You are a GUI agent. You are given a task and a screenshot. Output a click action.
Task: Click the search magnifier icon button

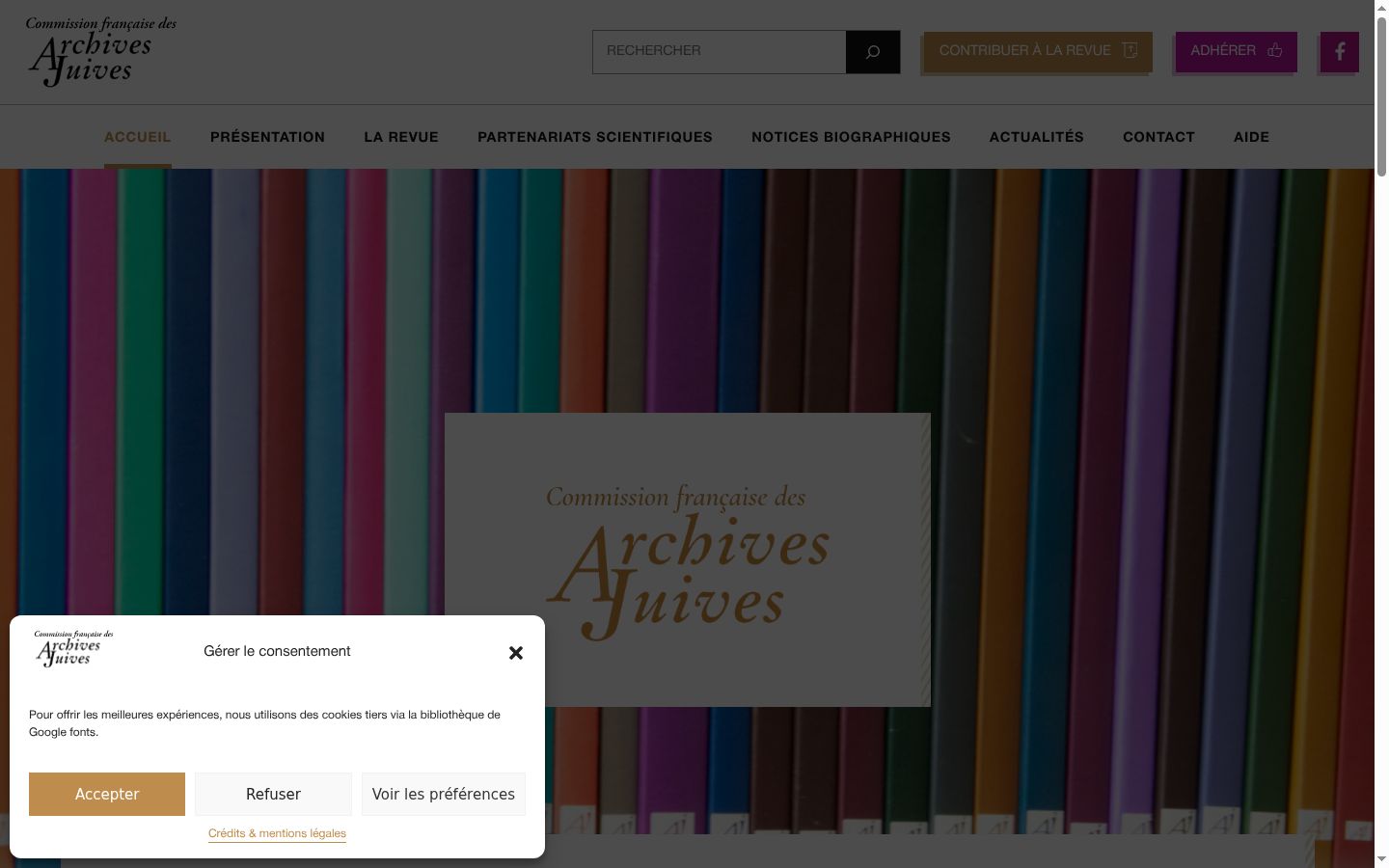tap(873, 52)
